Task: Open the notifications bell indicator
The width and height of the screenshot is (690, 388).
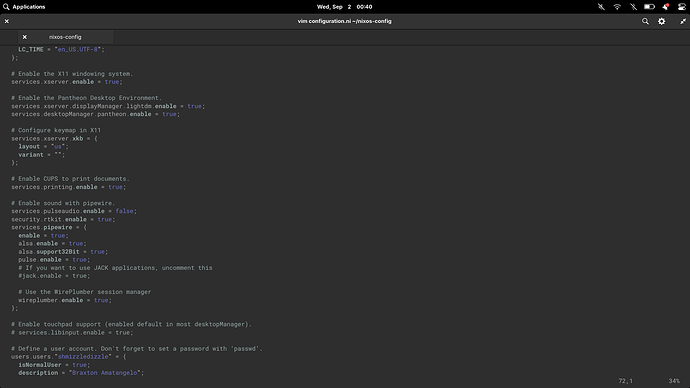Action: coord(665,7)
